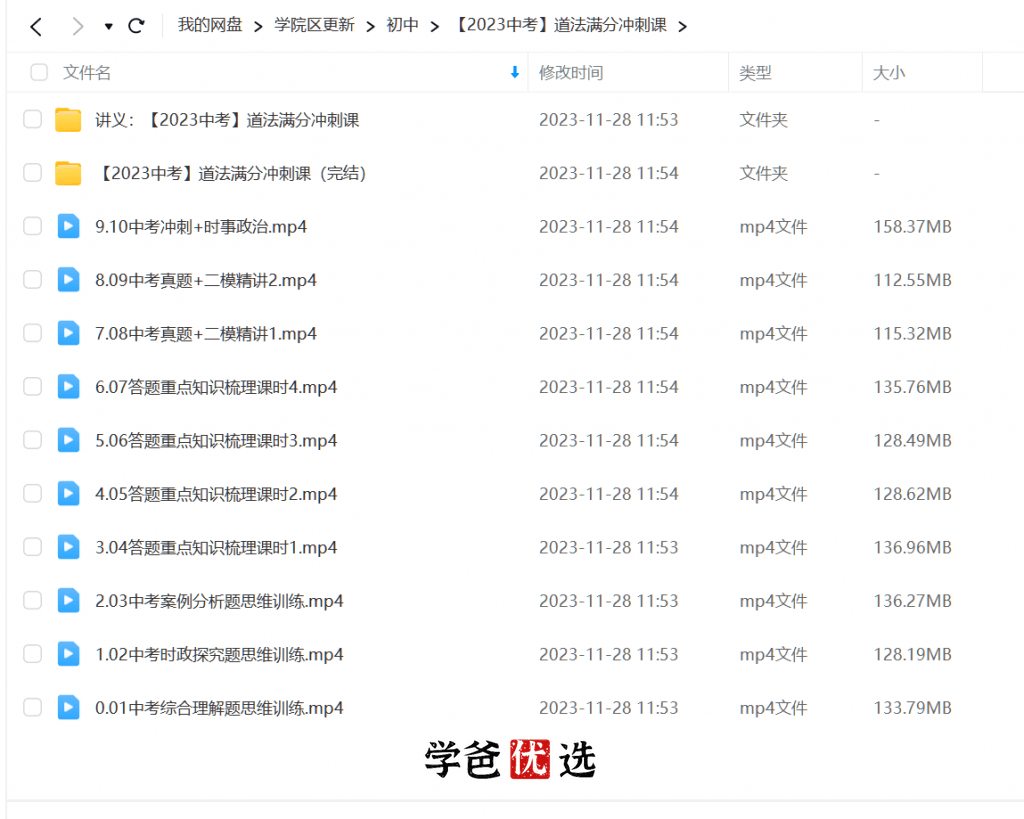This screenshot has height=819, width=1024.
Task: Check 6.07答题重点知识梳理课时4.mp4 checkbox
Action: (33, 387)
